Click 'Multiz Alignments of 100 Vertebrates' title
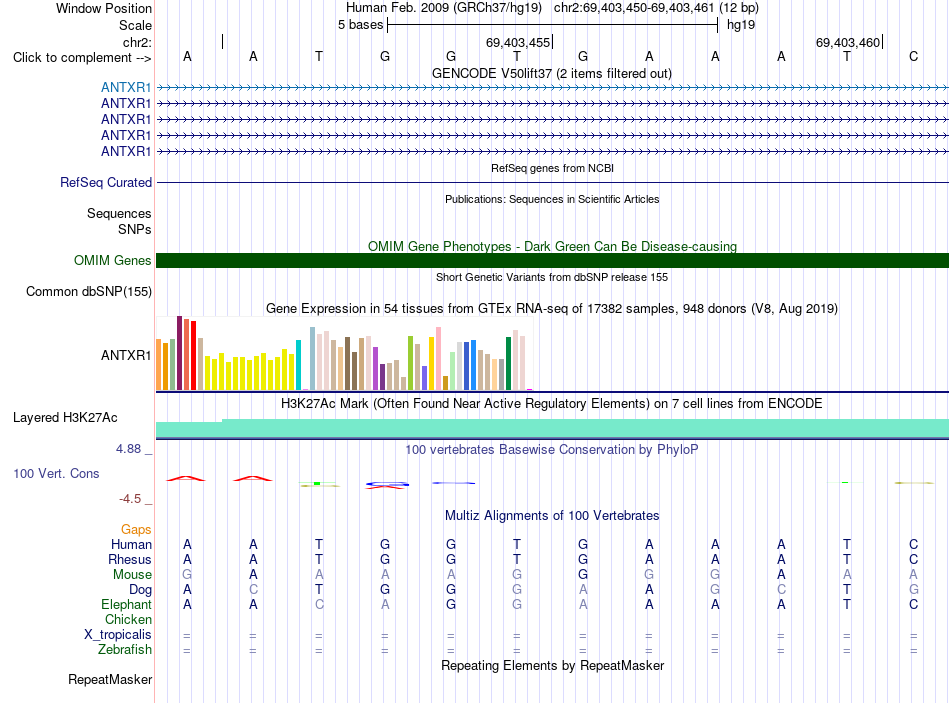Screen dimensions: 950x703 [x=552, y=516]
